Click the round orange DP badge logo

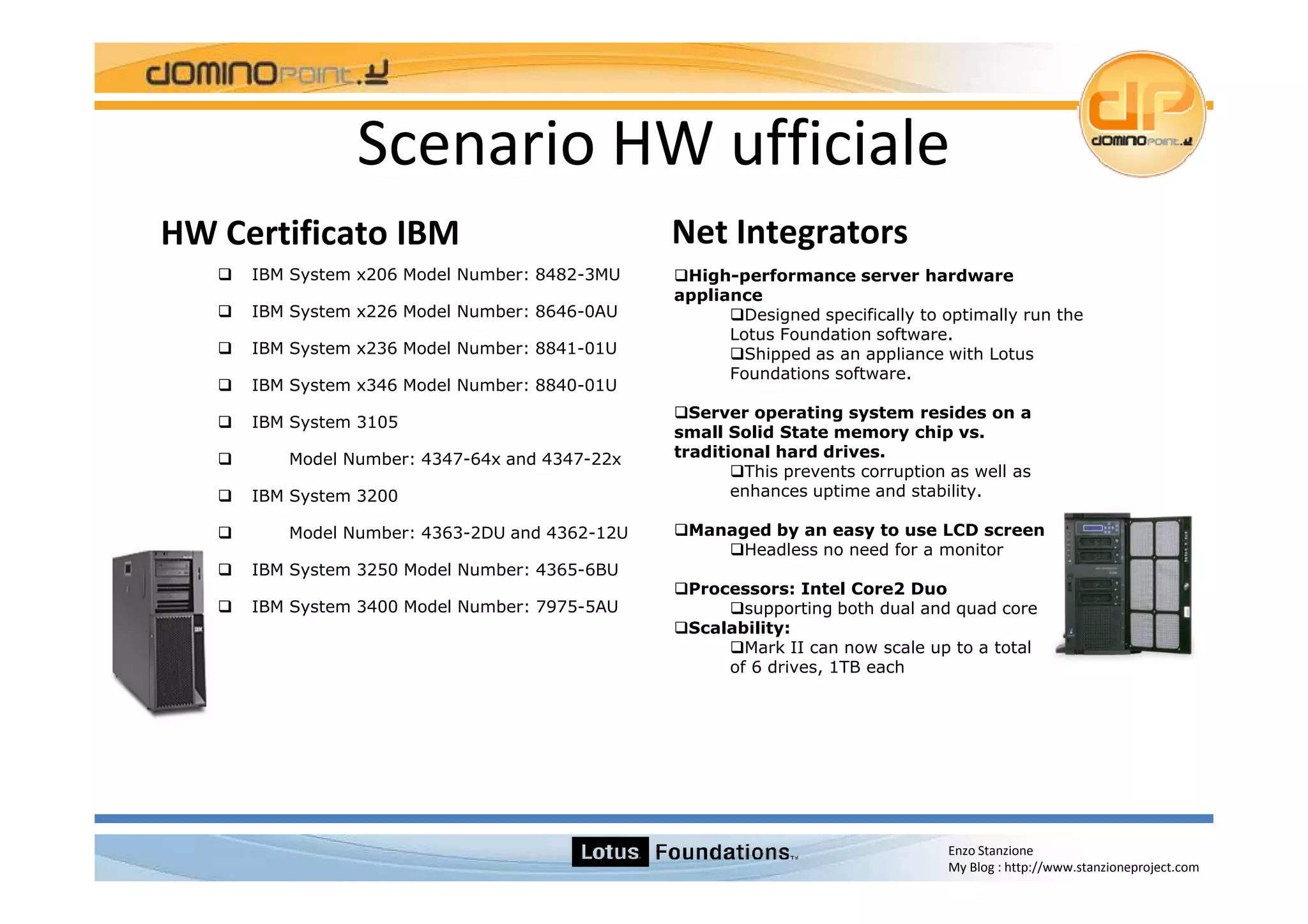(1142, 114)
